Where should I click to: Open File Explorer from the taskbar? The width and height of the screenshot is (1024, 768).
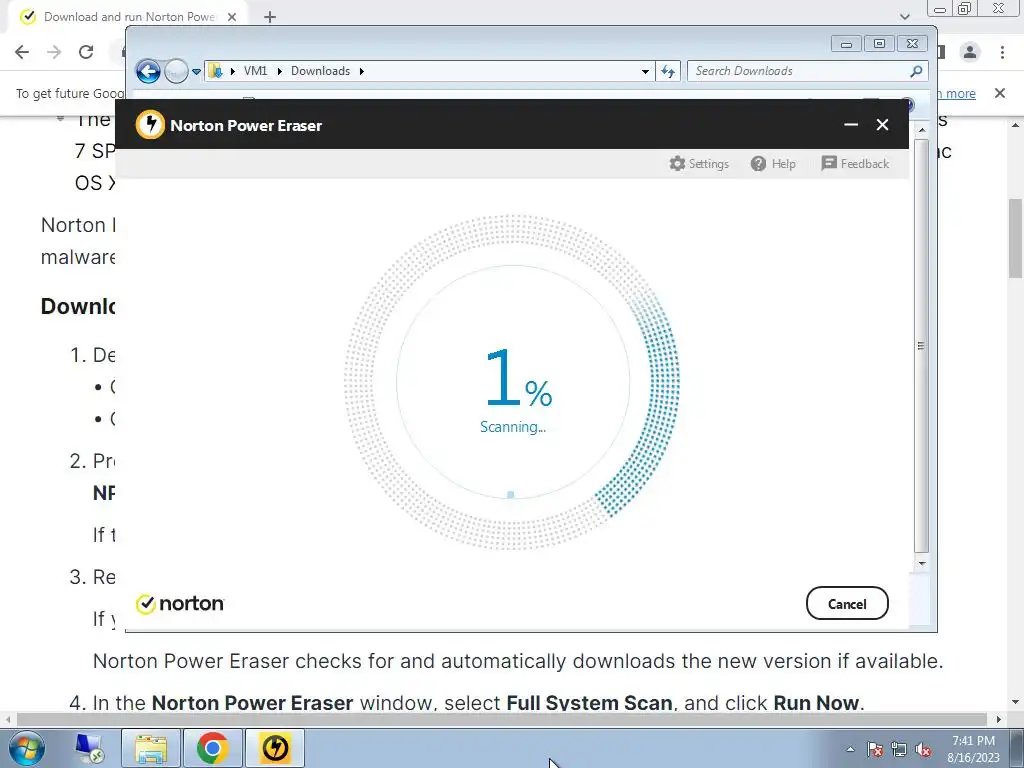coord(151,748)
